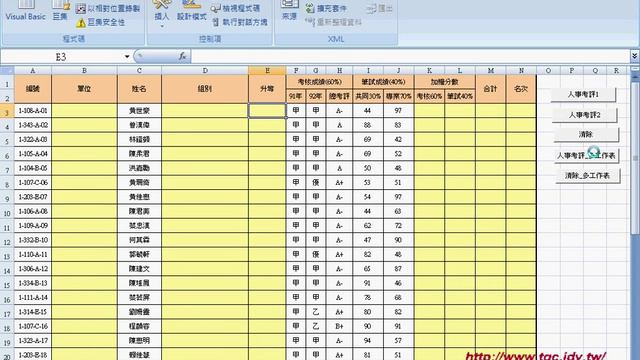Open the XML 來源 source pane

click(289, 11)
